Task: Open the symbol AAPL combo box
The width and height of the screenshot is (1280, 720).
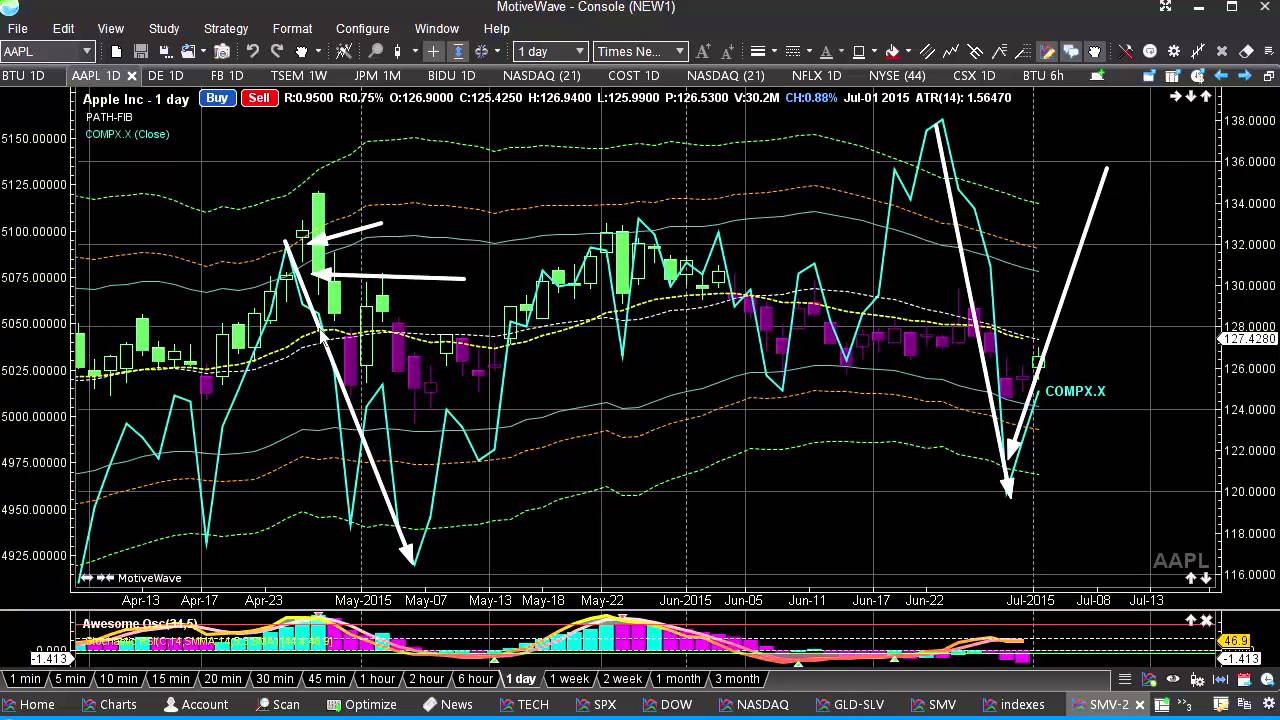Action: (47, 51)
